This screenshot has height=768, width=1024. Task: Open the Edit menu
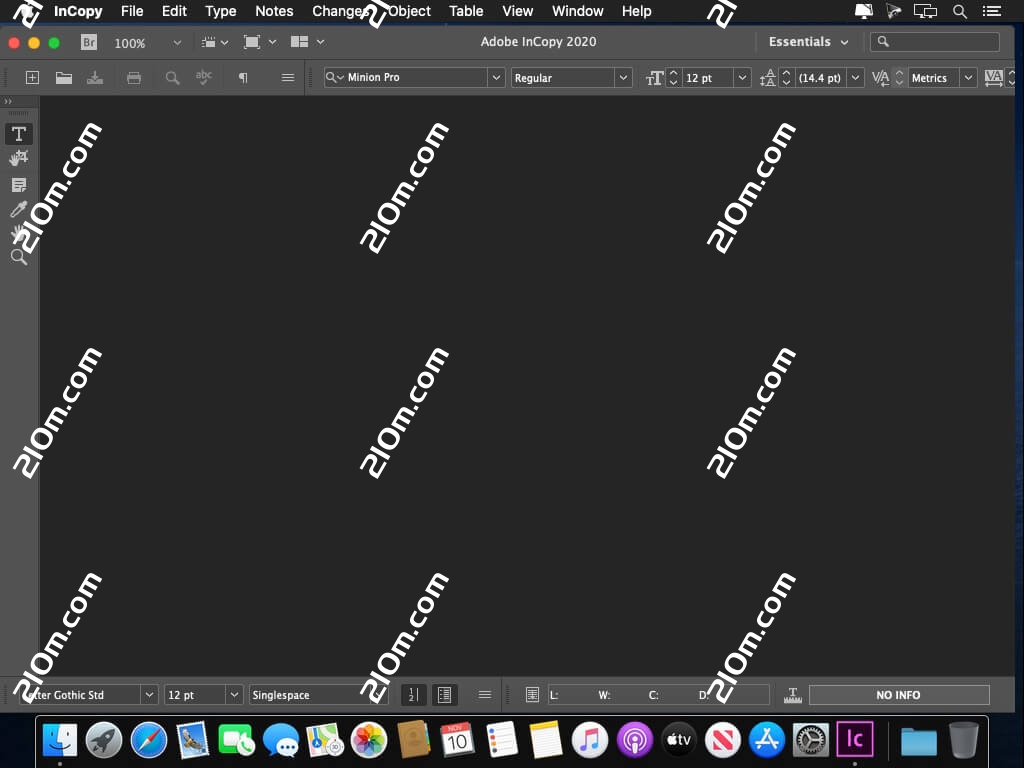[174, 11]
